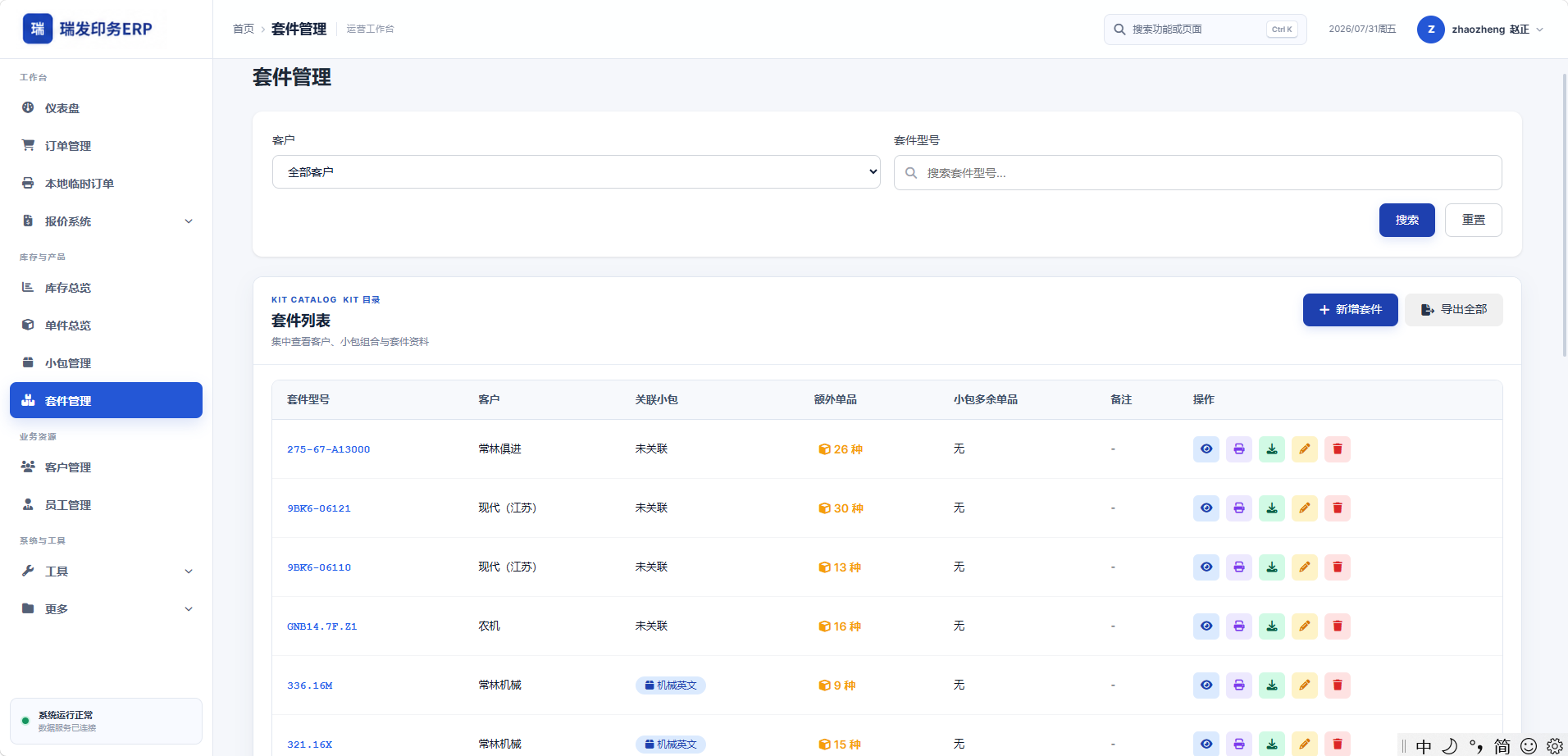Print kit GNB14.7F.Z1
1568x756 pixels.
point(1239,626)
